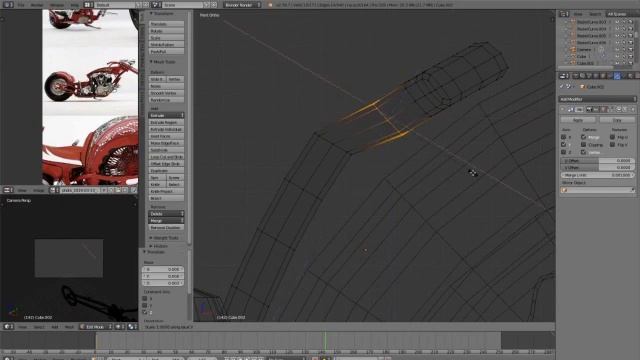This screenshot has height=360, width=640.
Task: Toggle Mirror modifier X axis checkbox
Action: point(563,137)
